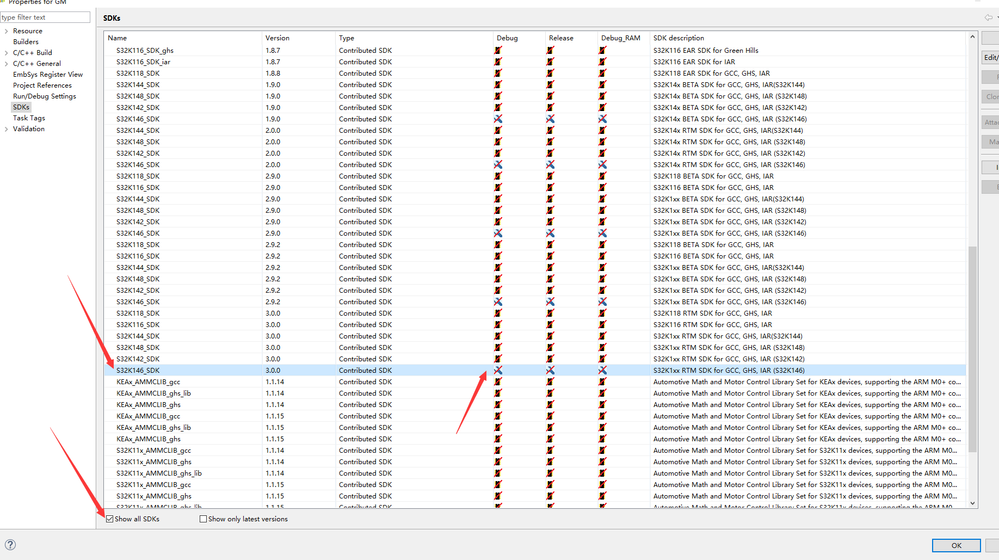The width and height of the screenshot is (999, 560).
Task: Click Debug_RAM icon in S32K118_SDK 1.8.8 row
Action: click(x=603, y=73)
